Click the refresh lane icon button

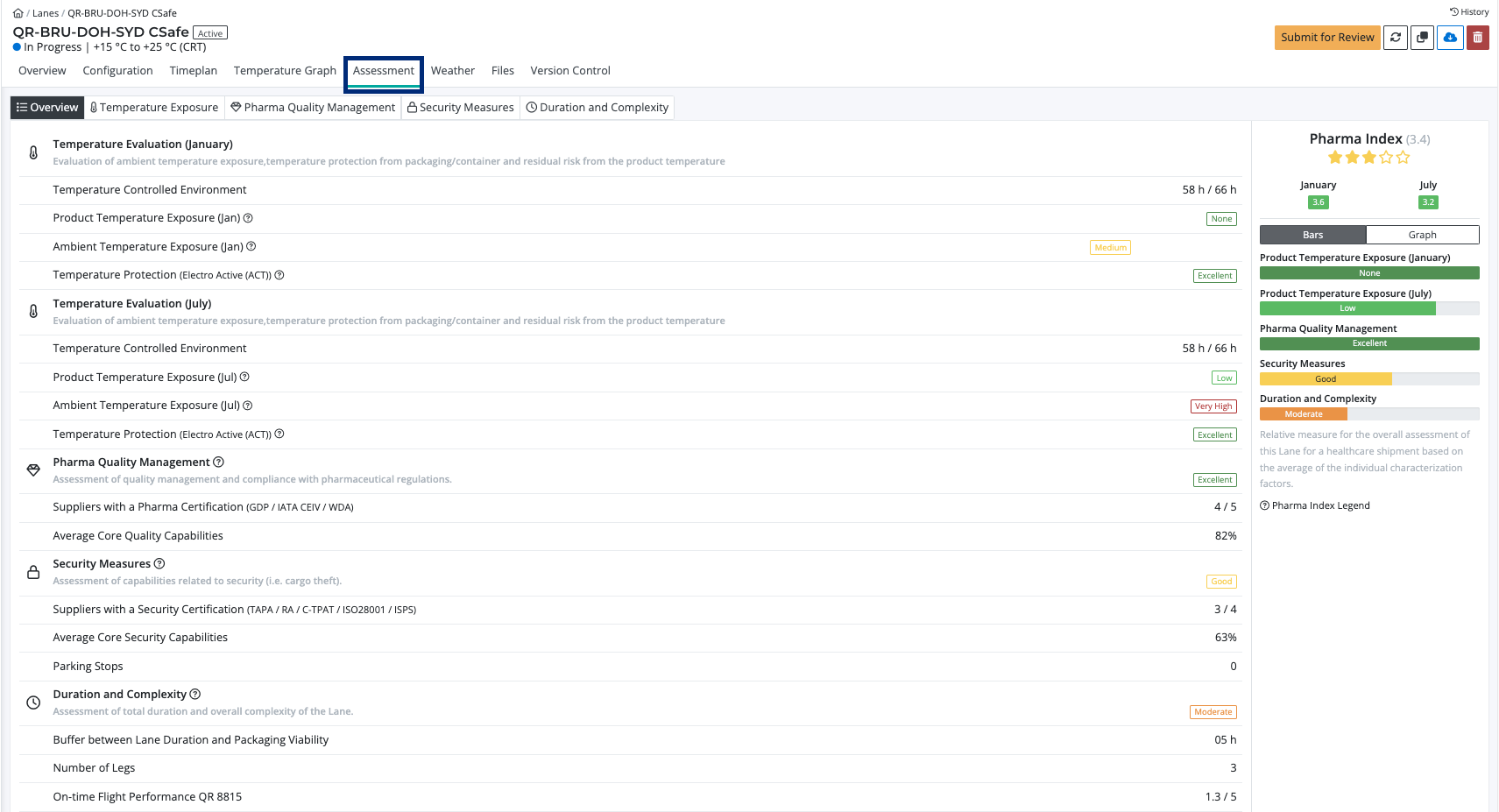[x=1396, y=38]
